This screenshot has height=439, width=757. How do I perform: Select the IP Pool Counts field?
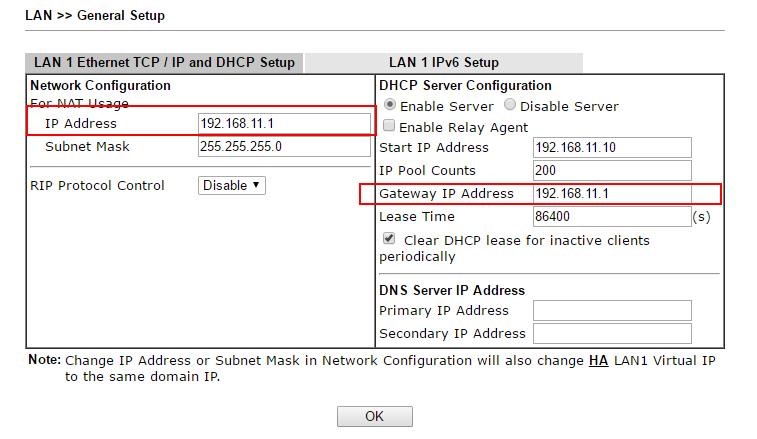click(611, 170)
